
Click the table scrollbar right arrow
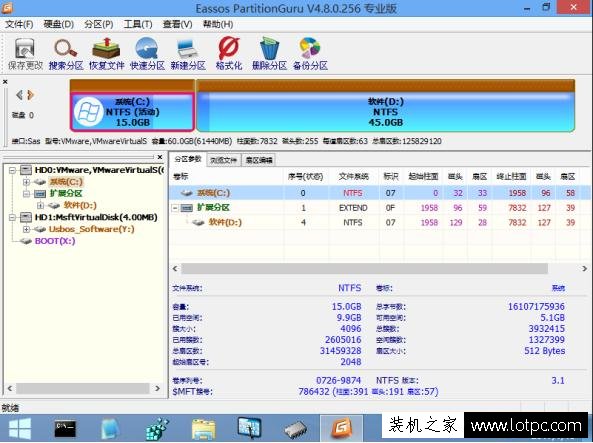click(x=584, y=269)
